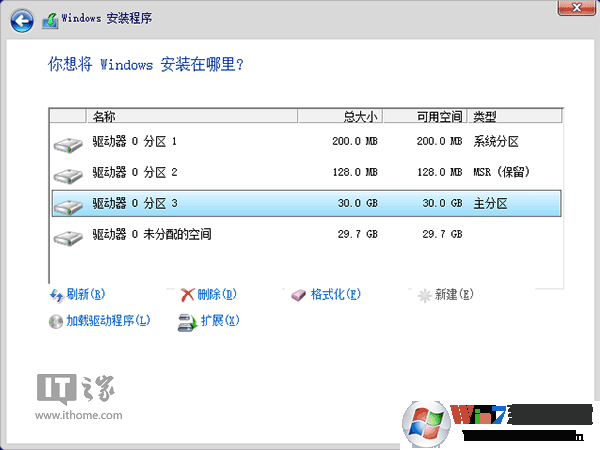This screenshot has height=450, width=600.
Task: Click the 新建(E) new partition link
Action: 454,294
